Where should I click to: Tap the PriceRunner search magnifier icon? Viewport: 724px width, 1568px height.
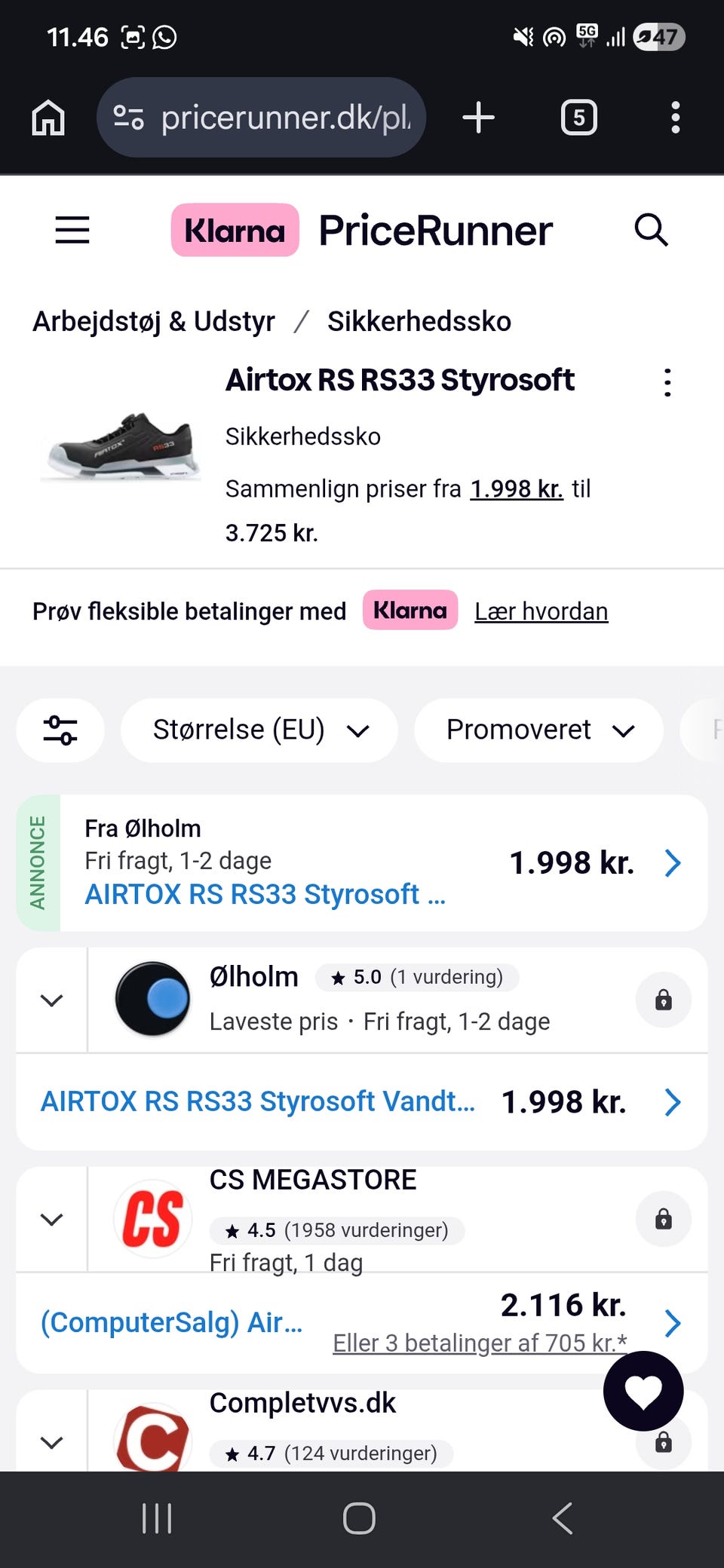pyautogui.click(x=651, y=230)
